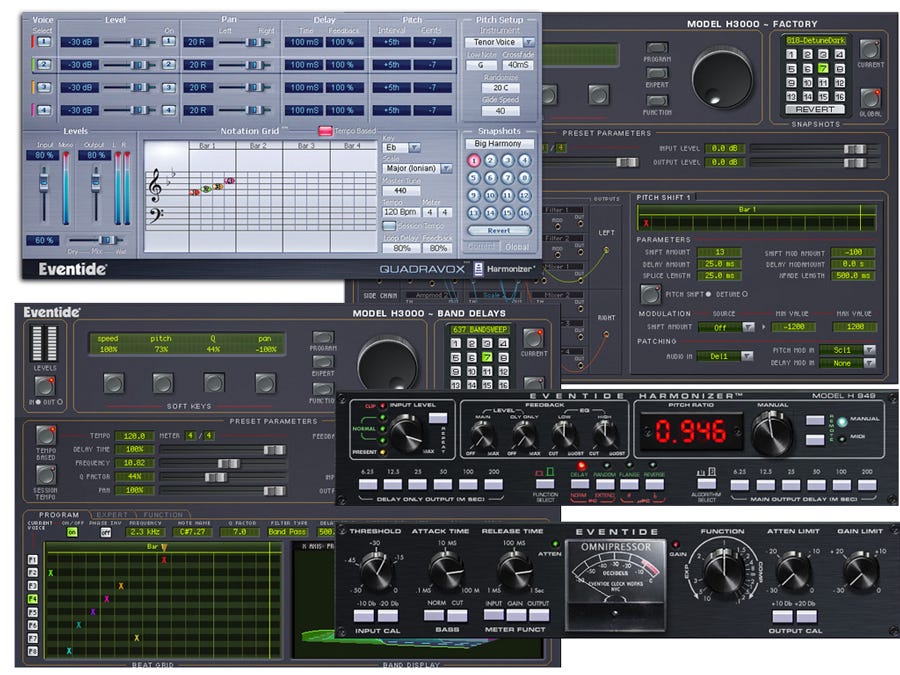Select the DETUNE radio option
This screenshot has width=900, height=675.
[x=745, y=294]
